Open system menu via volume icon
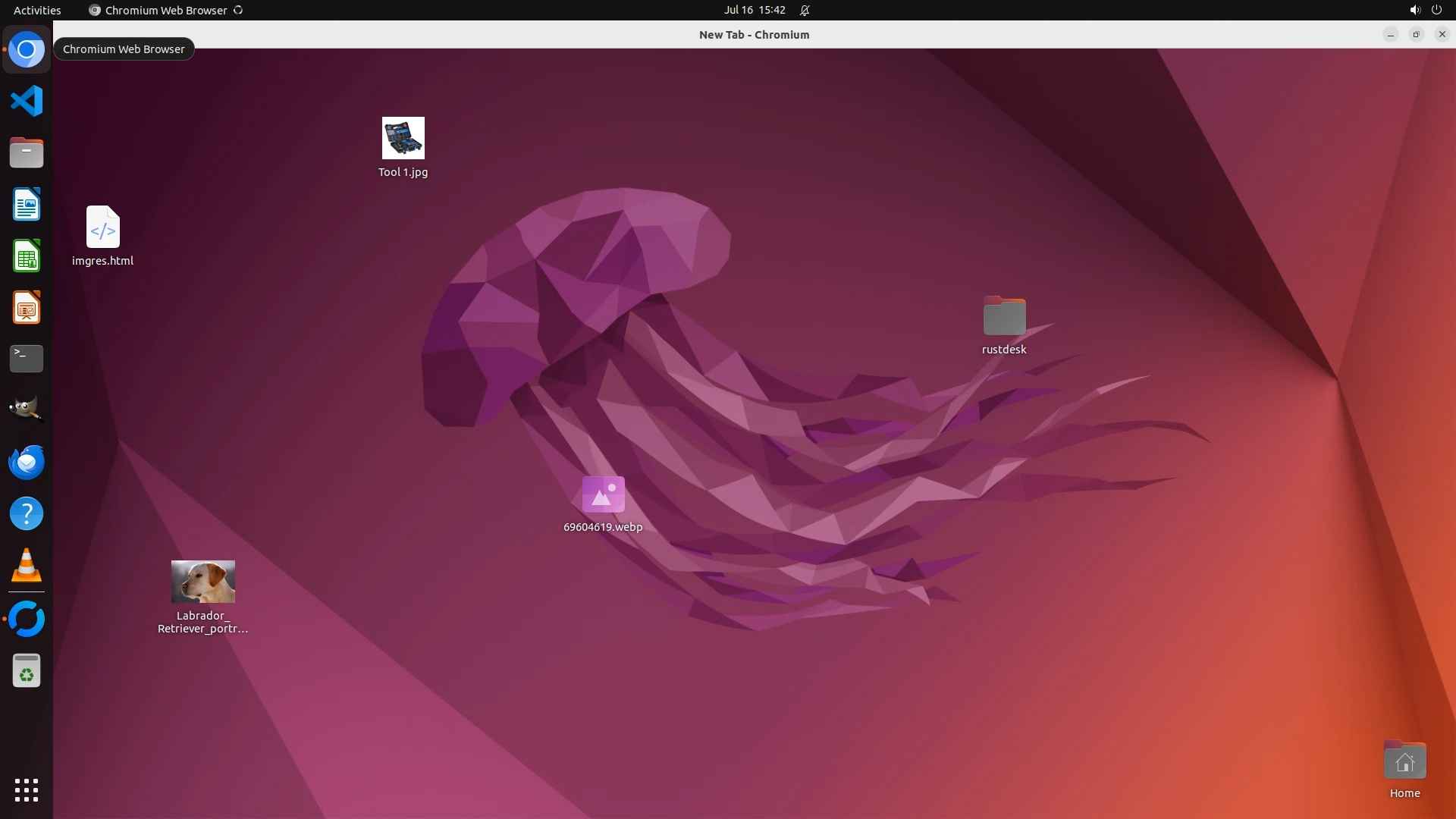 [1414, 10]
